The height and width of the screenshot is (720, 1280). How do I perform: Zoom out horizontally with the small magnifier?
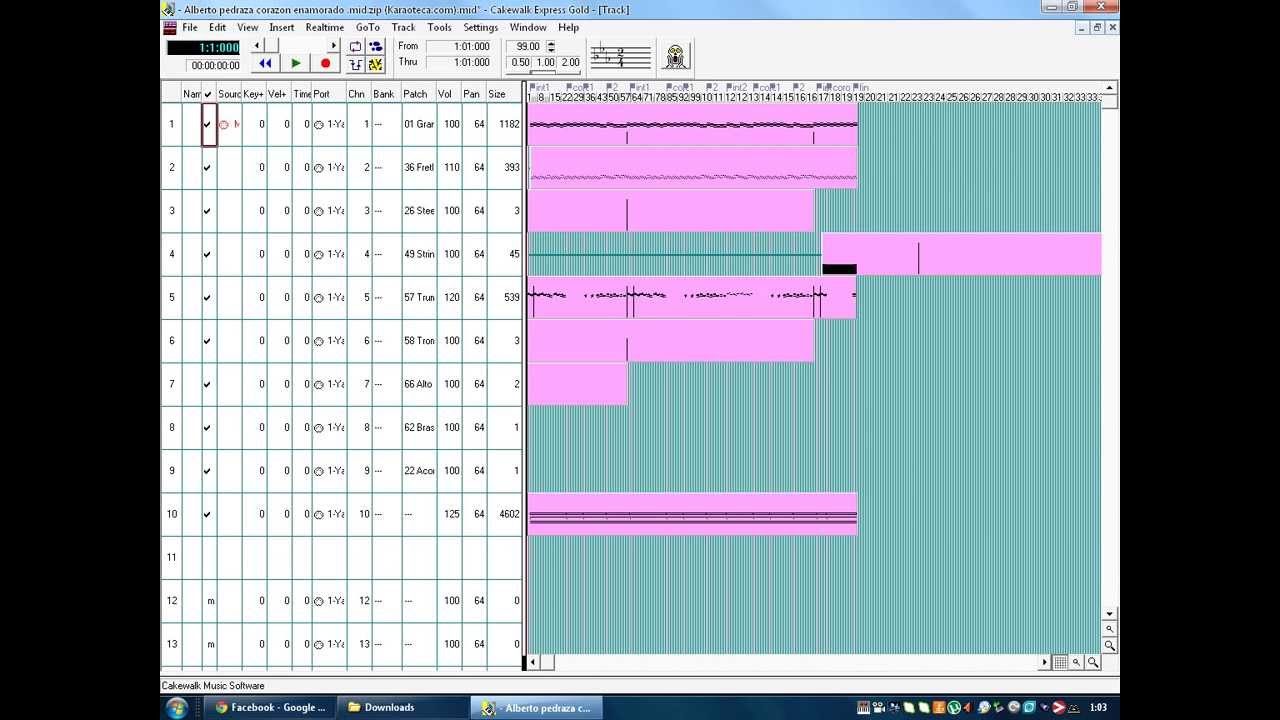click(x=1076, y=662)
